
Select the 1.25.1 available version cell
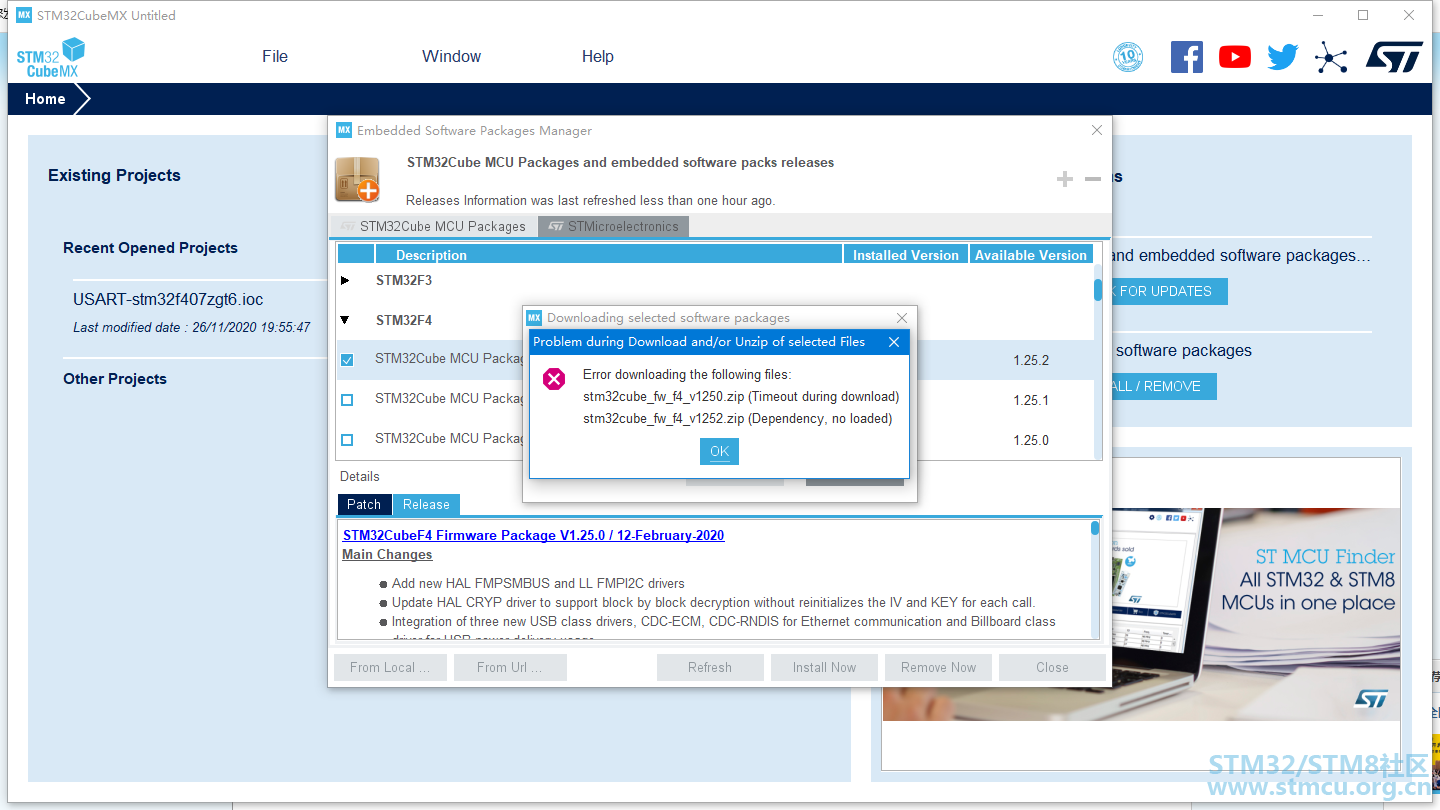tap(1031, 400)
